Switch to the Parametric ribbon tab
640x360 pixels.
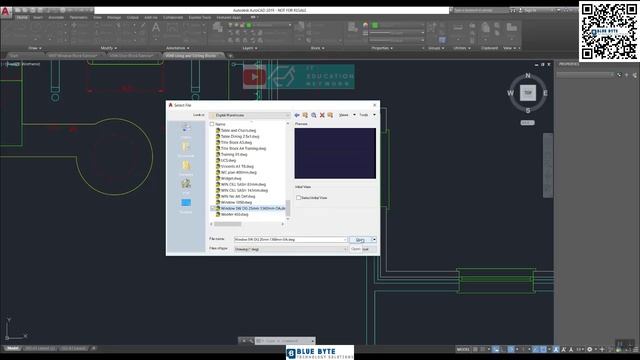(78, 18)
